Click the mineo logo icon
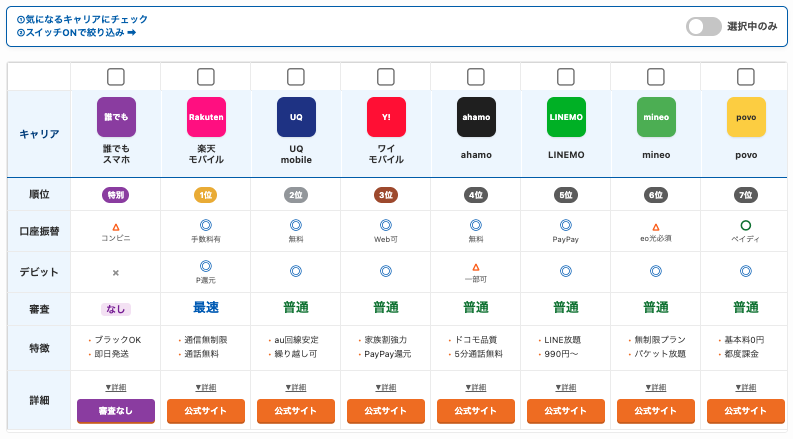 click(x=656, y=117)
